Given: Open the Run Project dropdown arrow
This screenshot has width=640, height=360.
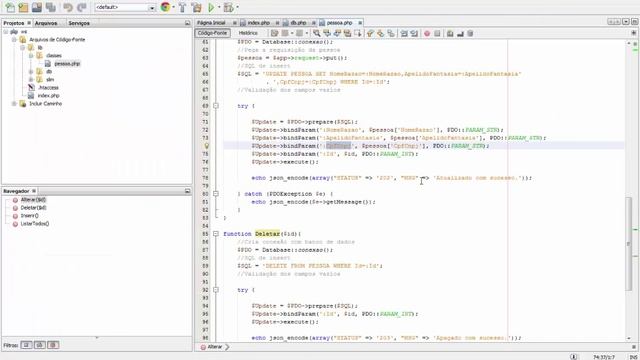Looking at the screenshot, I should 219,7.
